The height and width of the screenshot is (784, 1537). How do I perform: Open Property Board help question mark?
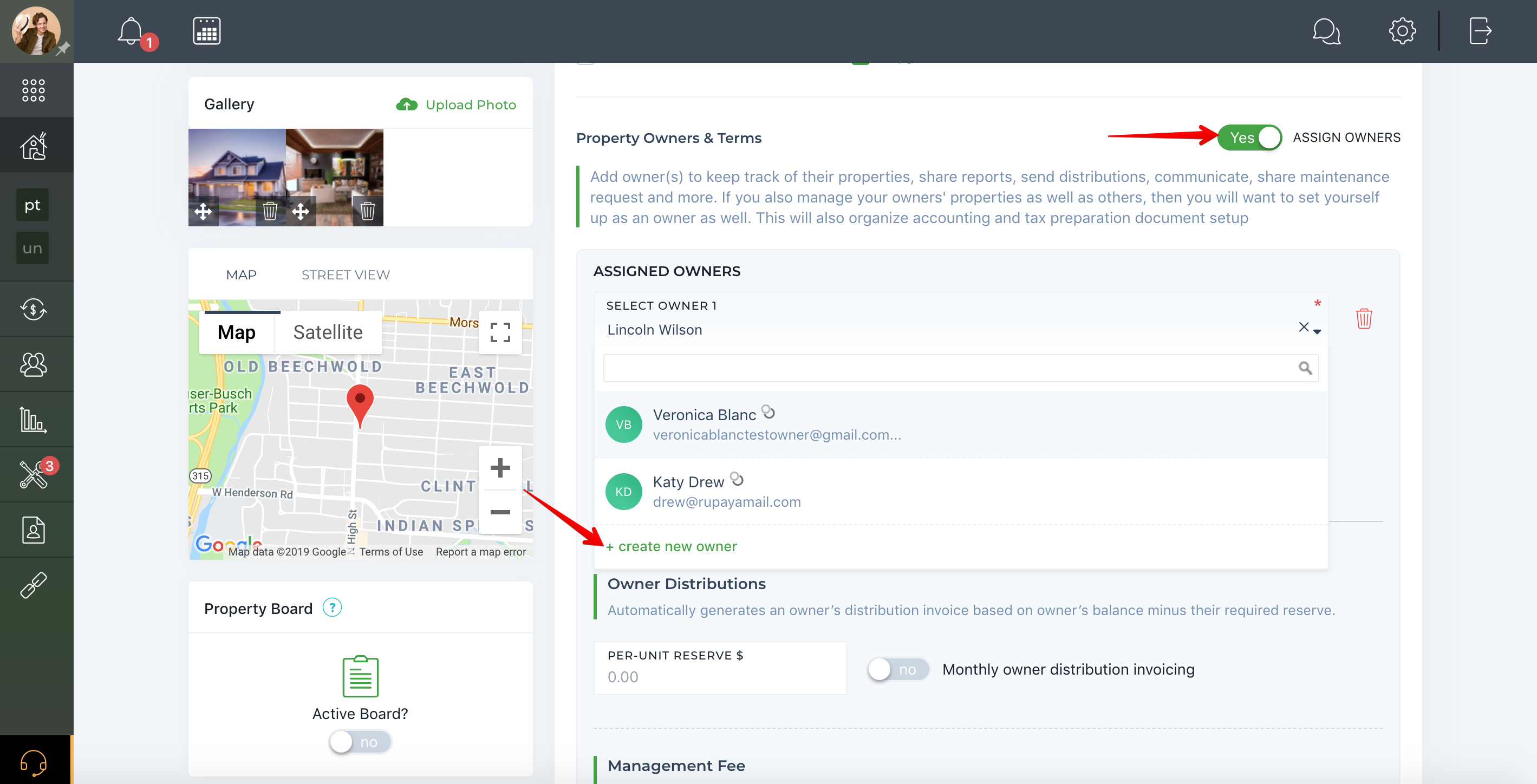point(333,608)
